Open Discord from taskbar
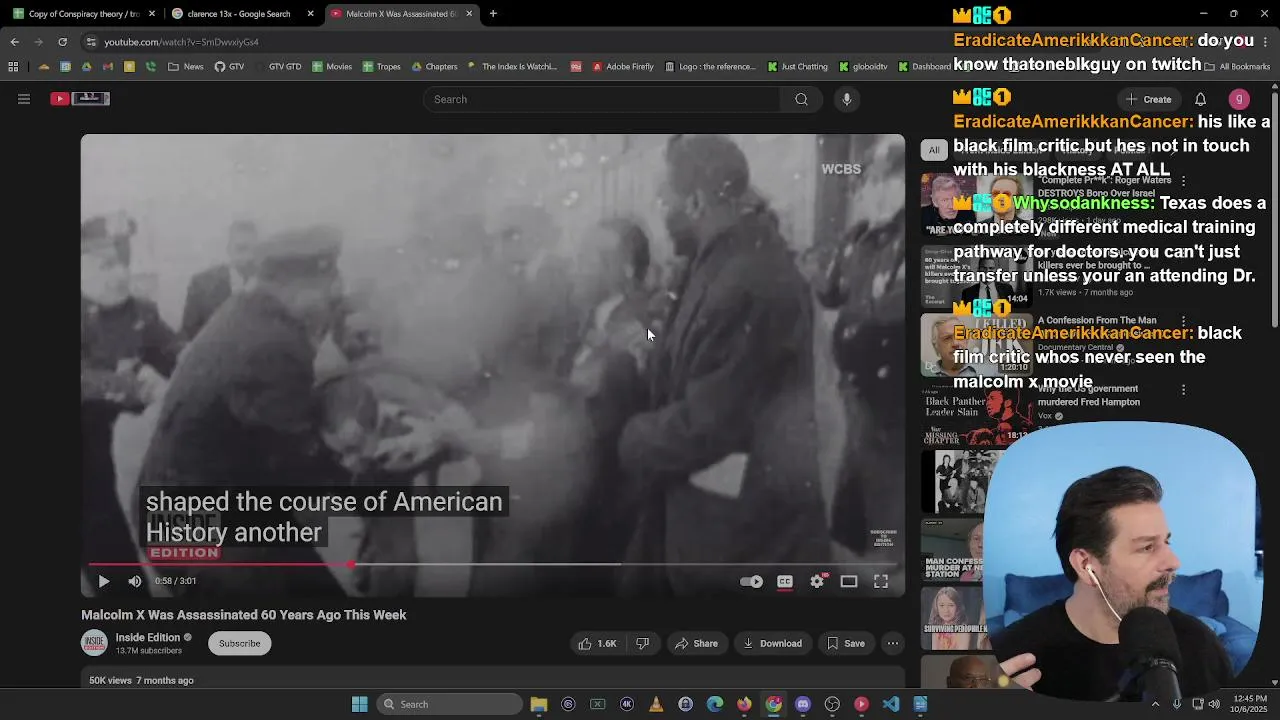The height and width of the screenshot is (720, 1280). [x=803, y=704]
